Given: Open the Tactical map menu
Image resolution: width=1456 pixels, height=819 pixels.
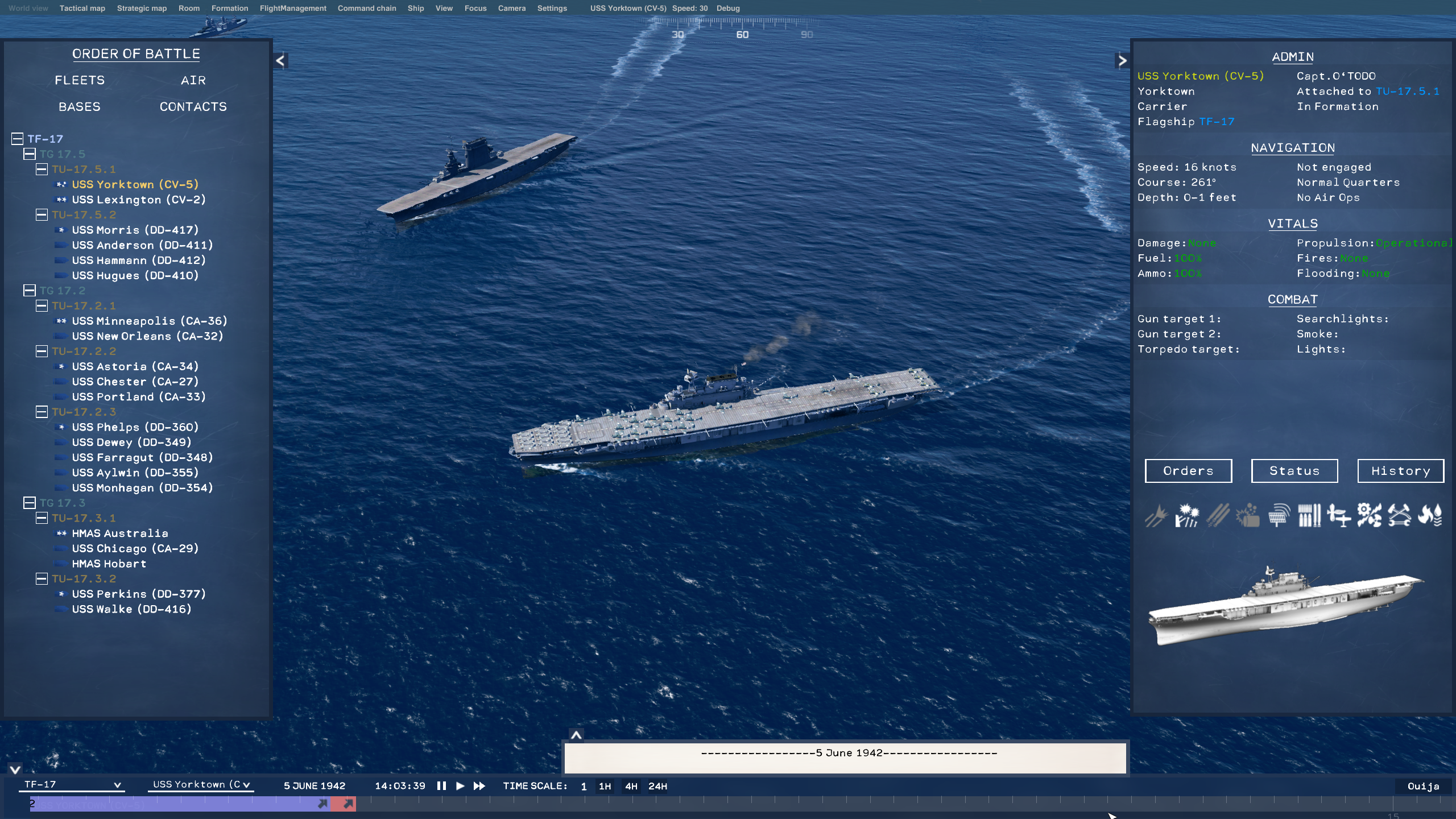Looking at the screenshot, I should point(82,8).
